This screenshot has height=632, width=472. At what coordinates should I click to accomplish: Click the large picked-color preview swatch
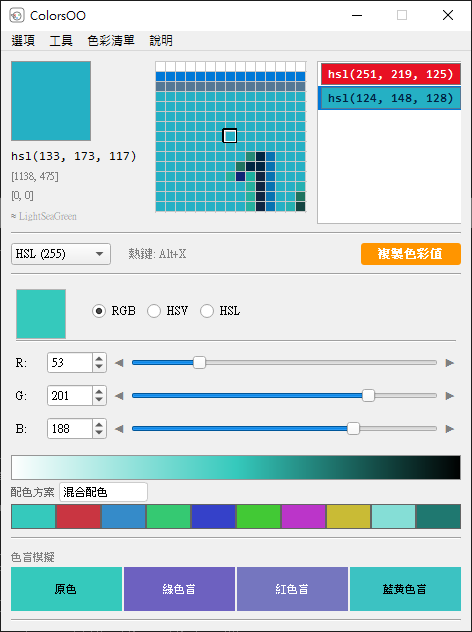(51, 101)
